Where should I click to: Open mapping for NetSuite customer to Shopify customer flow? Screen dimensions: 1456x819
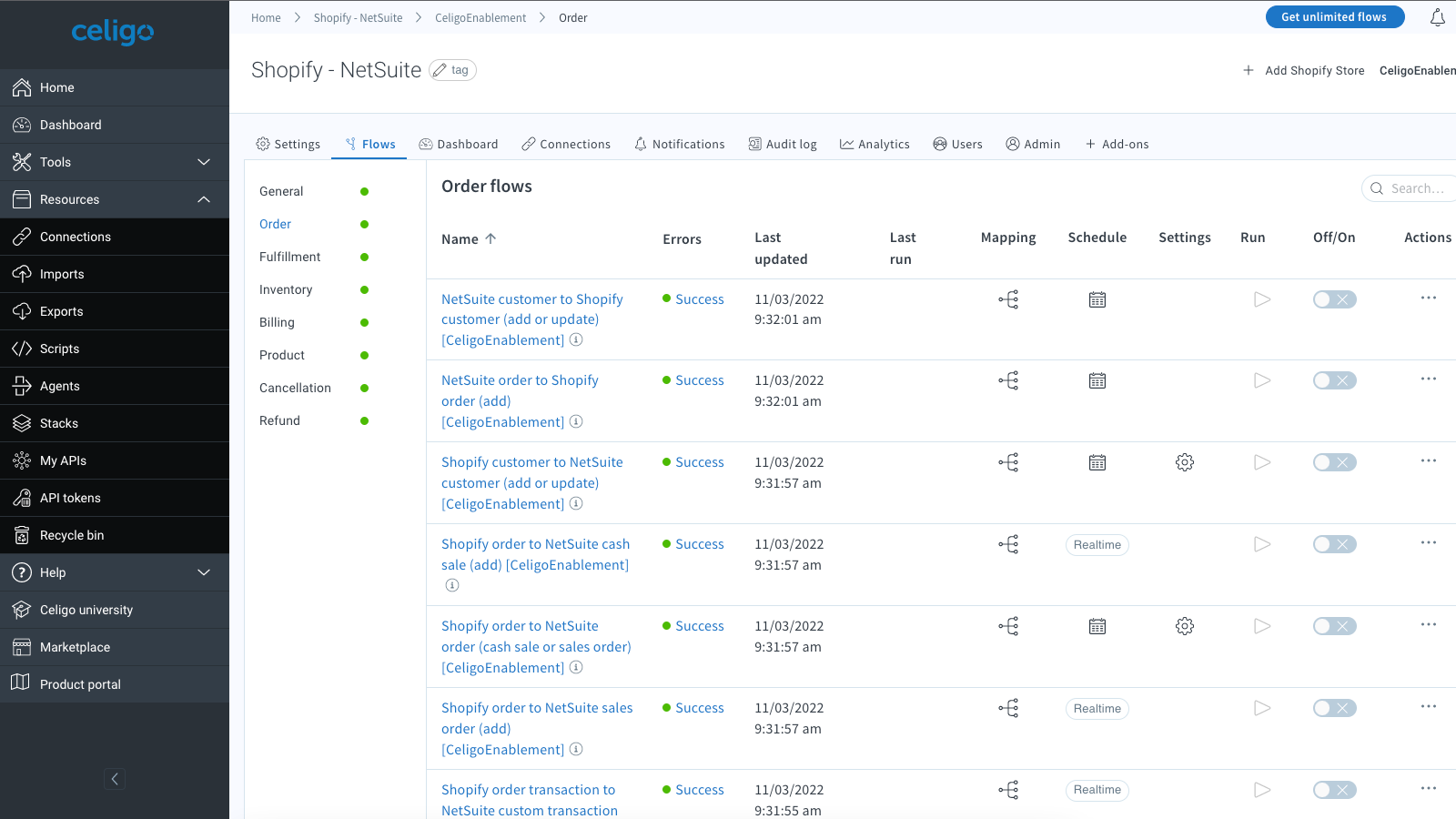pyautogui.click(x=1008, y=299)
